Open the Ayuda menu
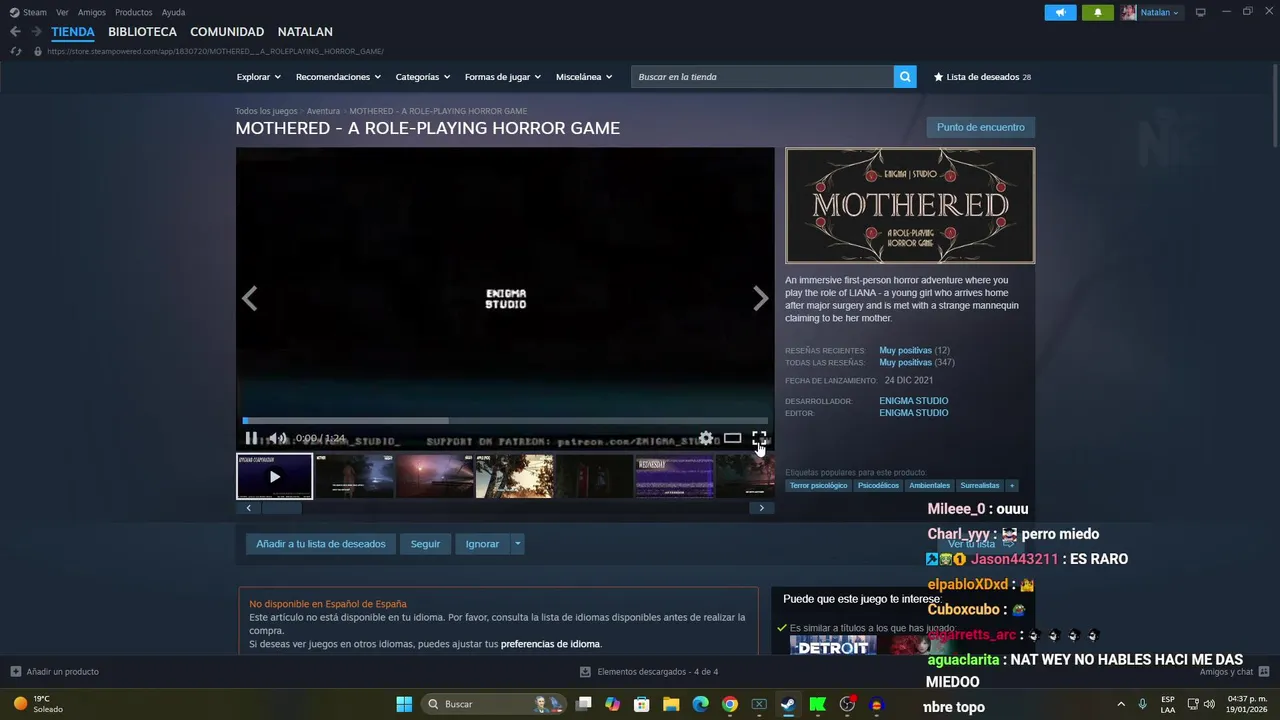The width and height of the screenshot is (1280, 720). click(x=173, y=12)
